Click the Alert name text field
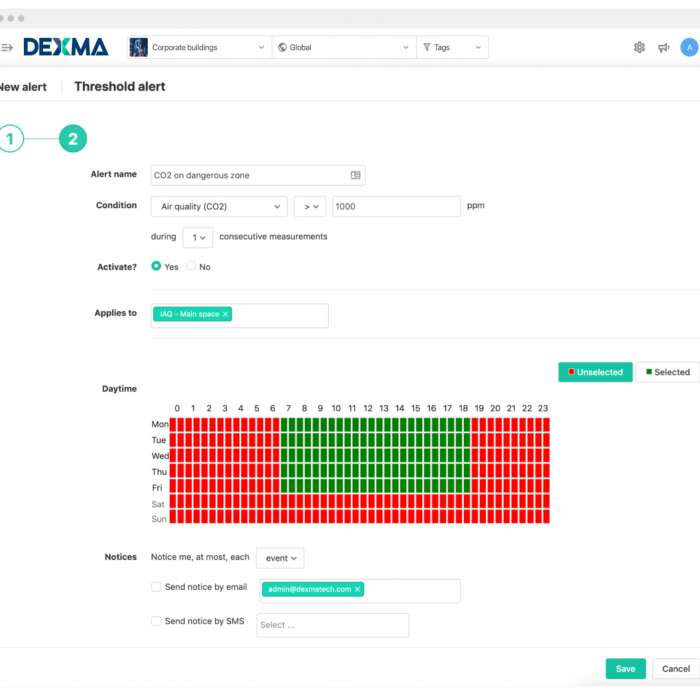Image resolution: width=700 pixels, height=700 pixels. point(258,175)
